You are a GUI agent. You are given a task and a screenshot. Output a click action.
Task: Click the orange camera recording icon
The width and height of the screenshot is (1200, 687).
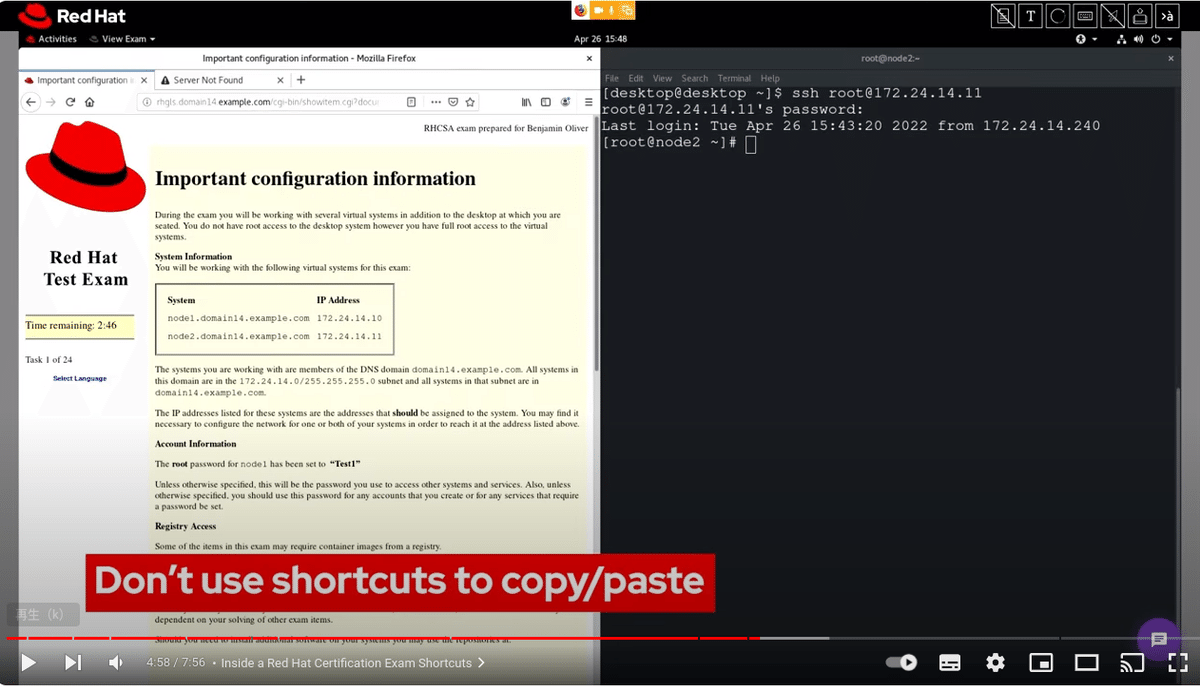598,10
